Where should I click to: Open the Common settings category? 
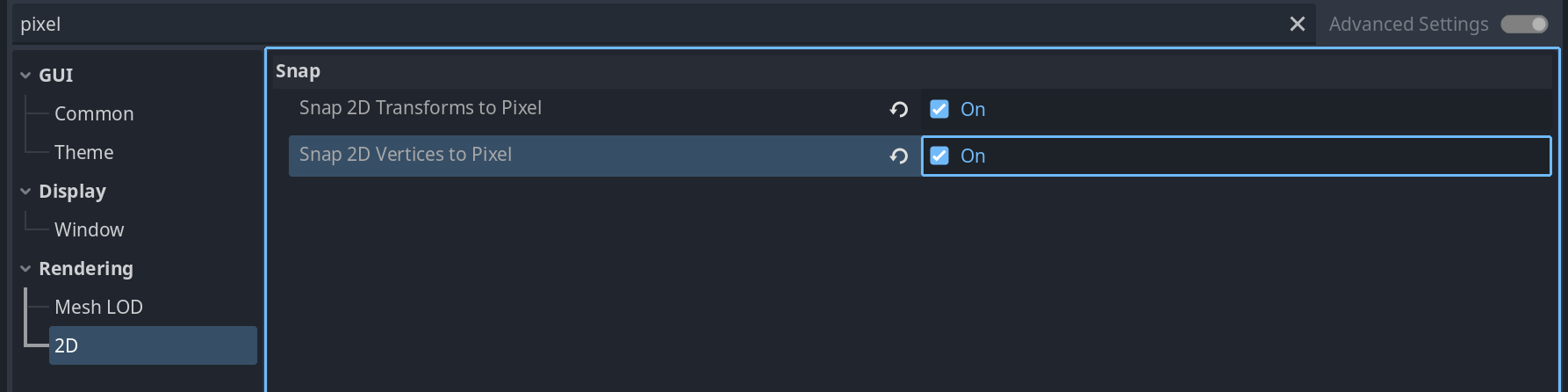point(94,114)
